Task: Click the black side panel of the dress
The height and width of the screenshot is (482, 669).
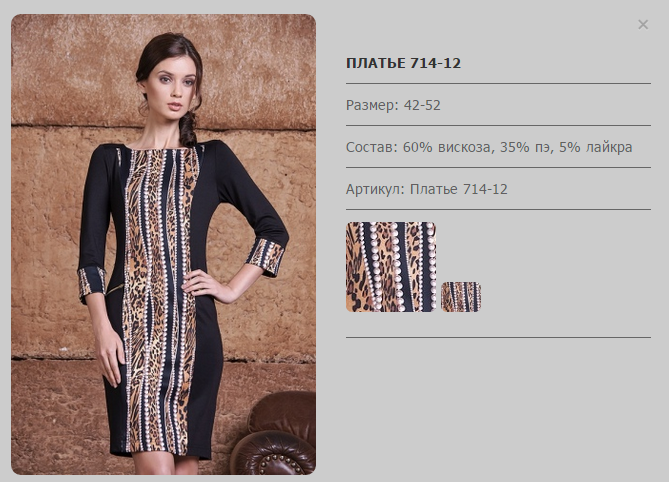Action: [207, 341]
